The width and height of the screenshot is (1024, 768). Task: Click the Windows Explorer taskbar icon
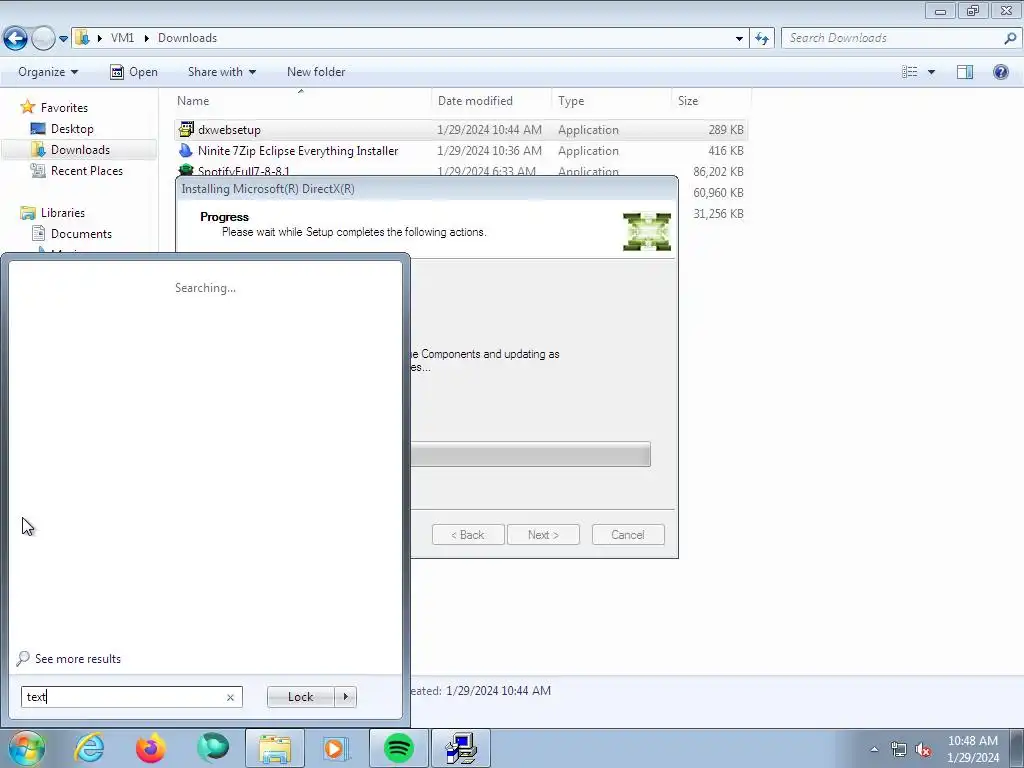[x=275, y=748]
